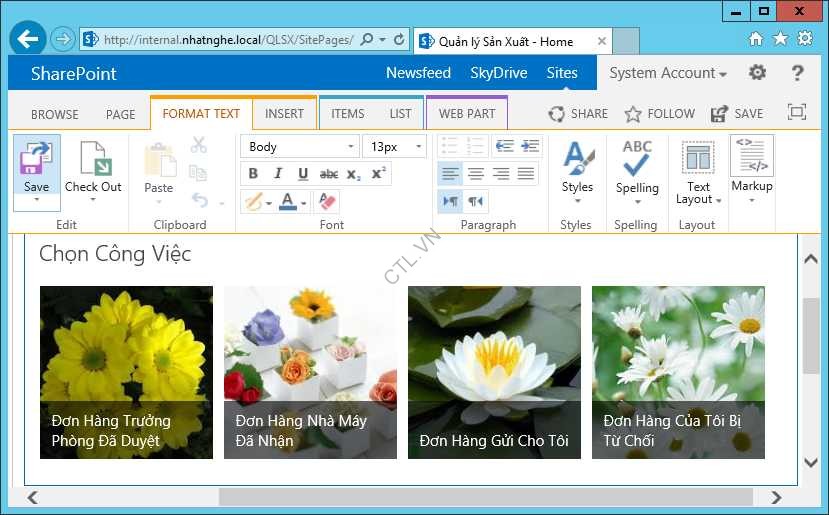Open the WEB PART ribbon tab
This screenshot has width=829, height=515.
coord(466,114)
